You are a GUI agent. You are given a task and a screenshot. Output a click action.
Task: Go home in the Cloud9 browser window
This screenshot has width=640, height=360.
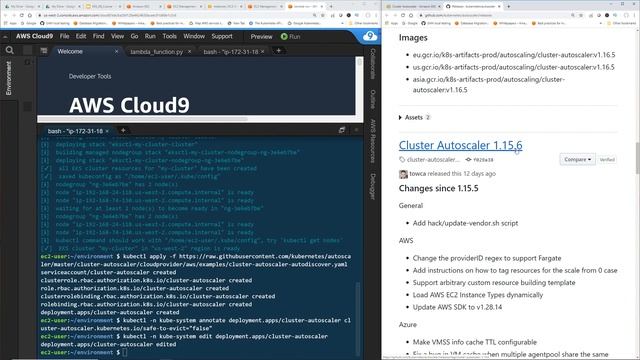pyautogui.click(x=30, y=15)
